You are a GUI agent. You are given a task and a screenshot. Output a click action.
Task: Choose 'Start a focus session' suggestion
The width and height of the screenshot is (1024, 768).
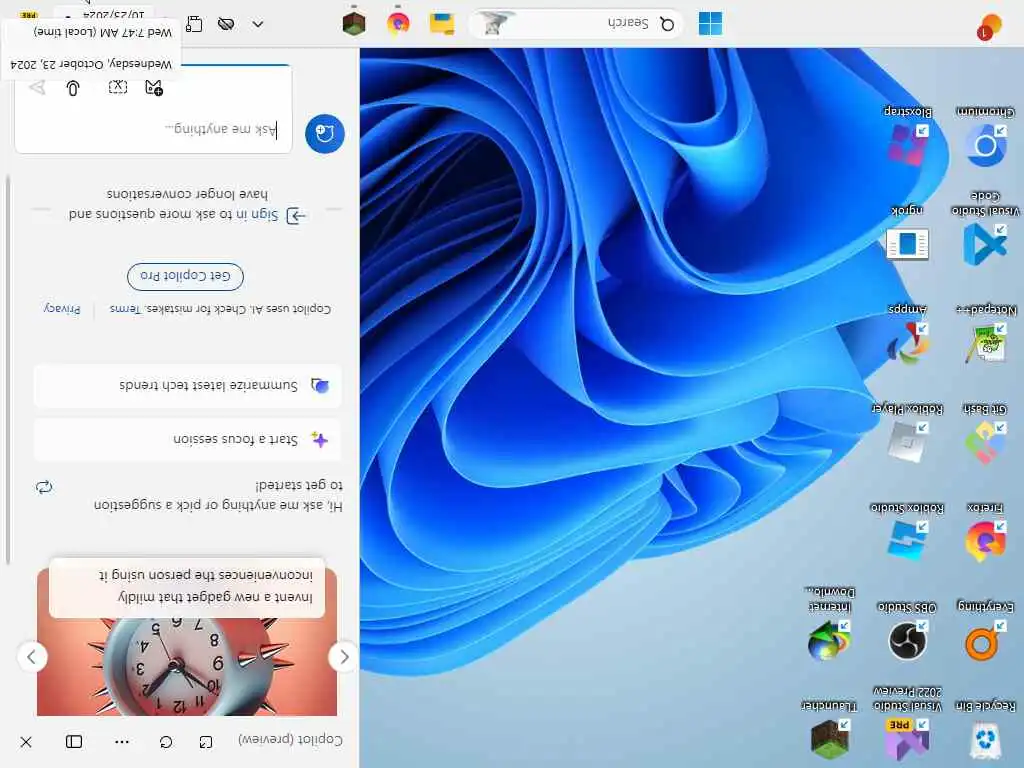point(187,440)
